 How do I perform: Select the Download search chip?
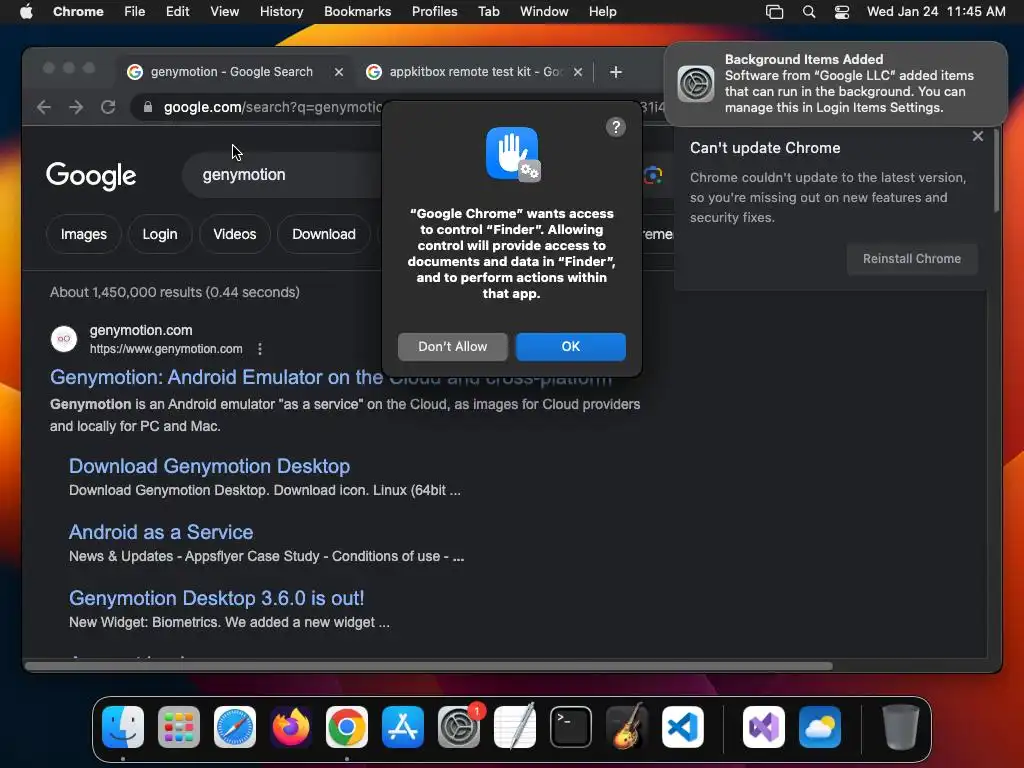click(x=324, y=234)
